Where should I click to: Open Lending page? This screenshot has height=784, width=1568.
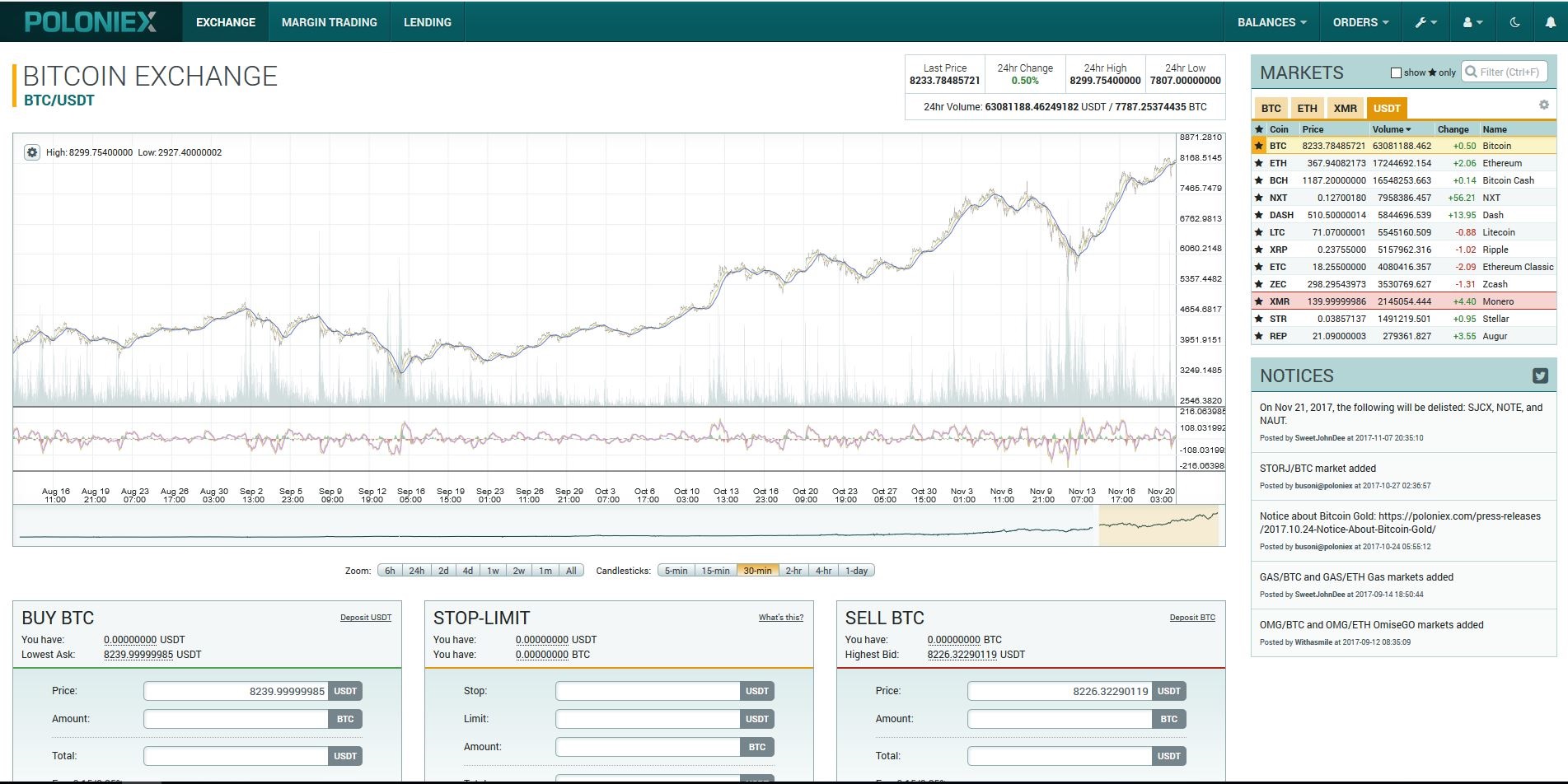tap(428, 22)
